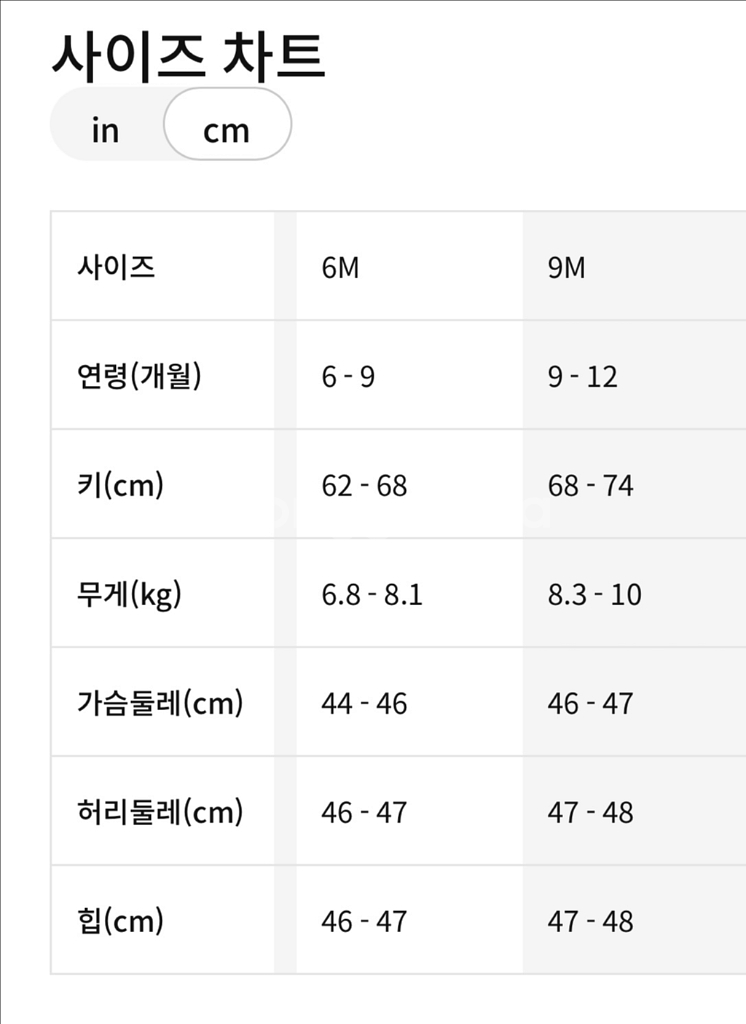The image size is (746, 1024).
Task: Click the 44-46 chest measurement cell
Action: click(366, 703)
